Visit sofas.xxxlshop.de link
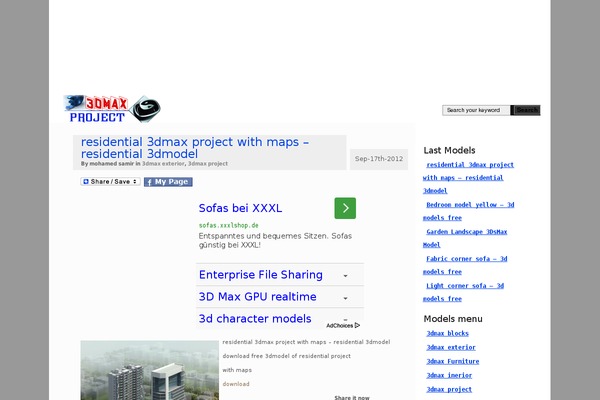The height and width of the screenshot is (400, 600). 228,225
